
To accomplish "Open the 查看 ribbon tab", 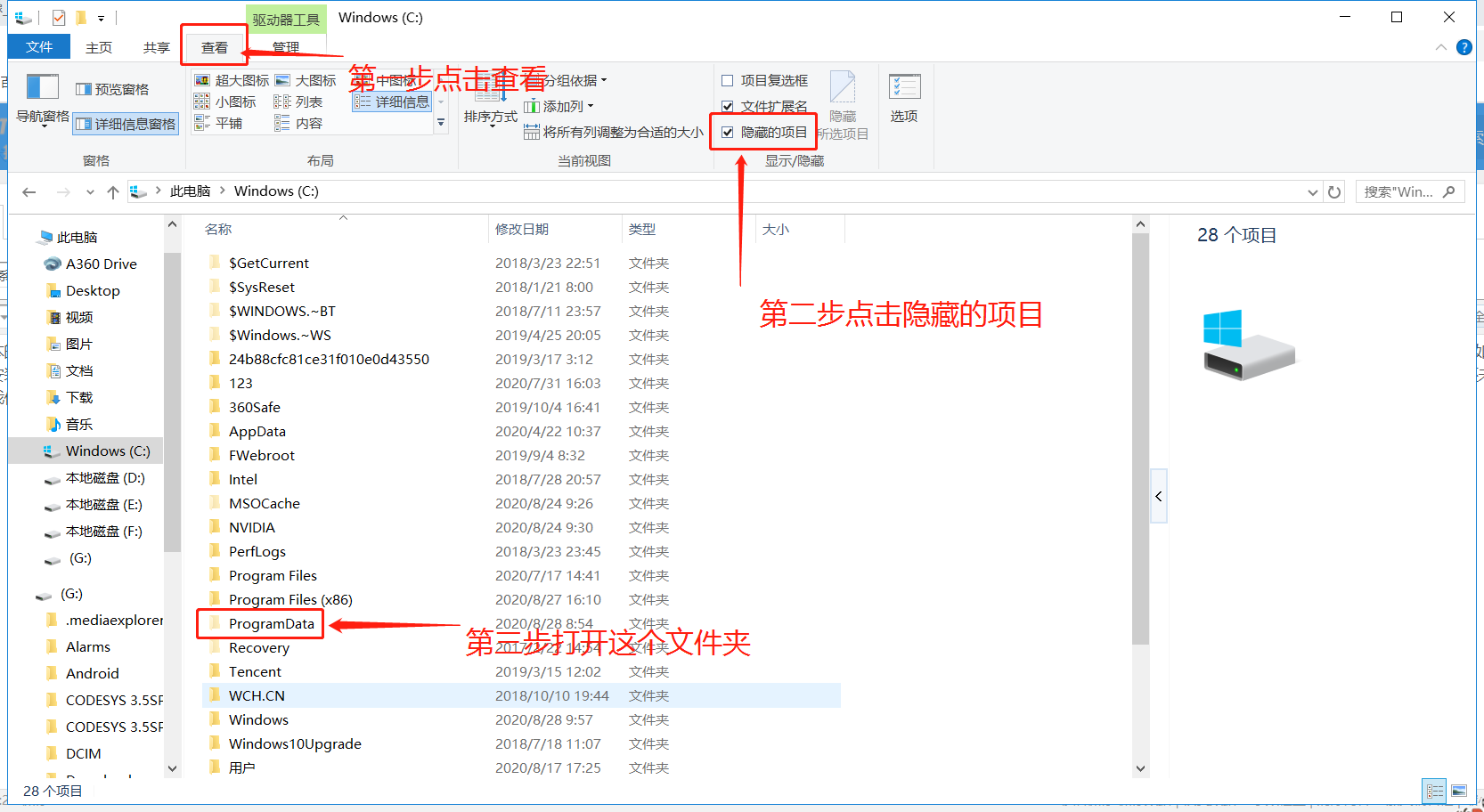I will (215, 47).
